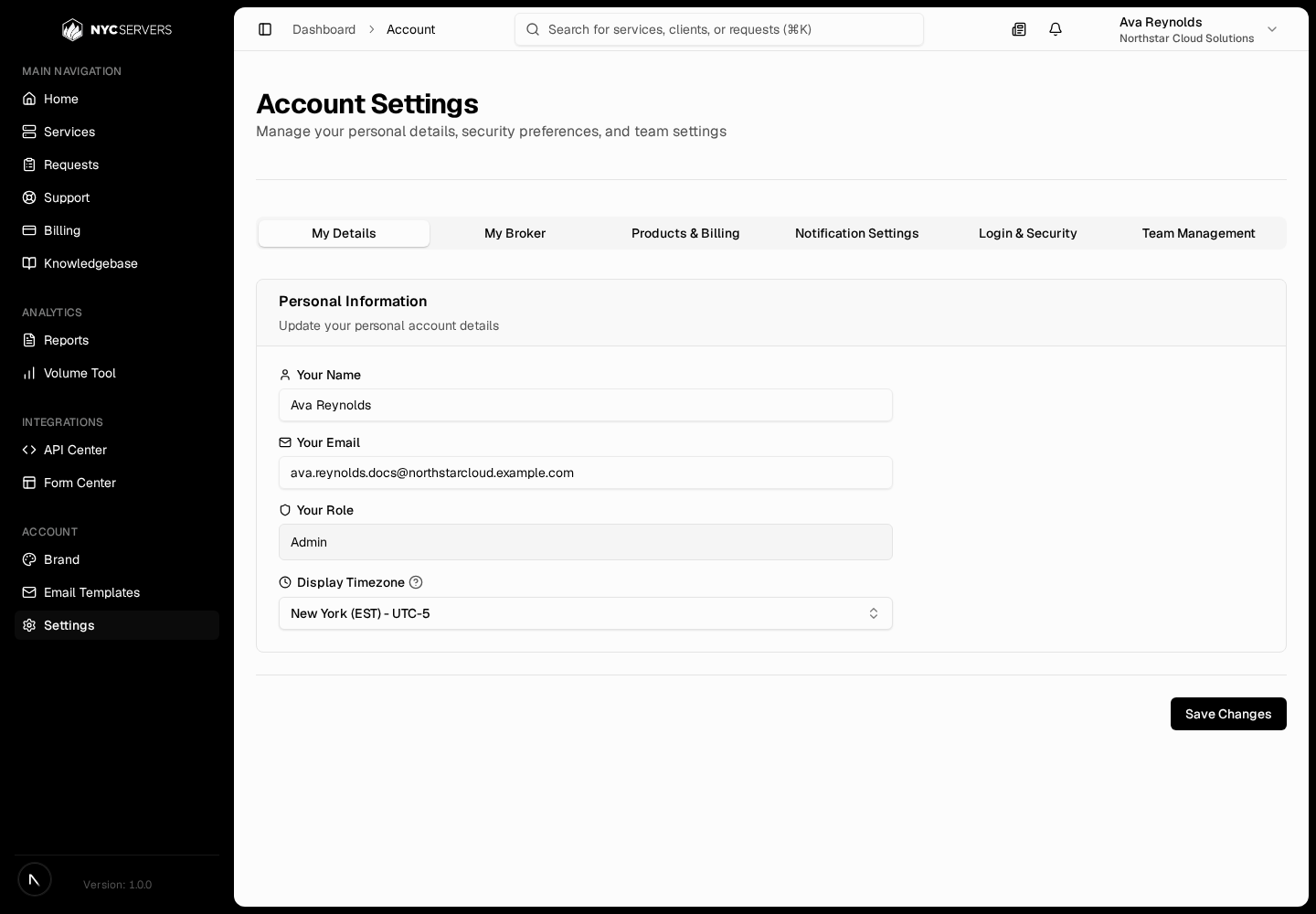Screen dimensions: 1316x914
Task: Click the Billing card icon
Action: [x=29, y=230]
